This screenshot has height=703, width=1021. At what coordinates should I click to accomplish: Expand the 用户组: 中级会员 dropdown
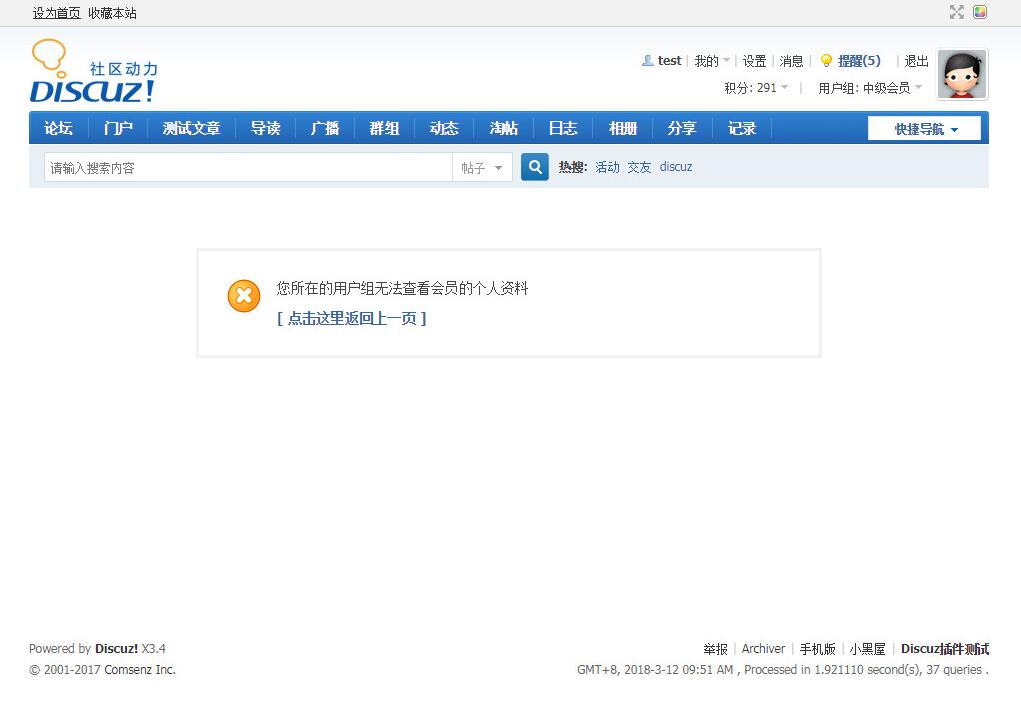tap(870, 88)
